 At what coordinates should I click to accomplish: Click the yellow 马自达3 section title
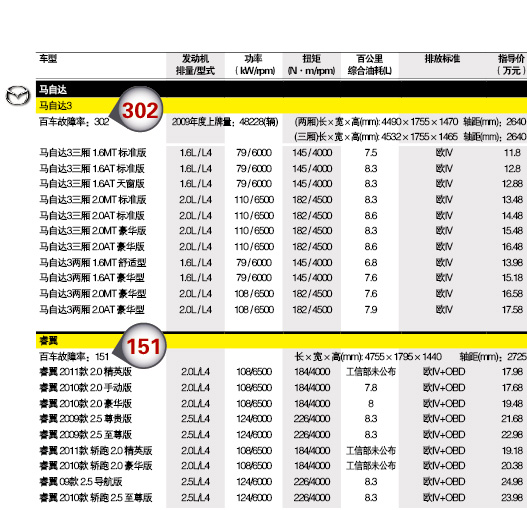pos(55,106)
